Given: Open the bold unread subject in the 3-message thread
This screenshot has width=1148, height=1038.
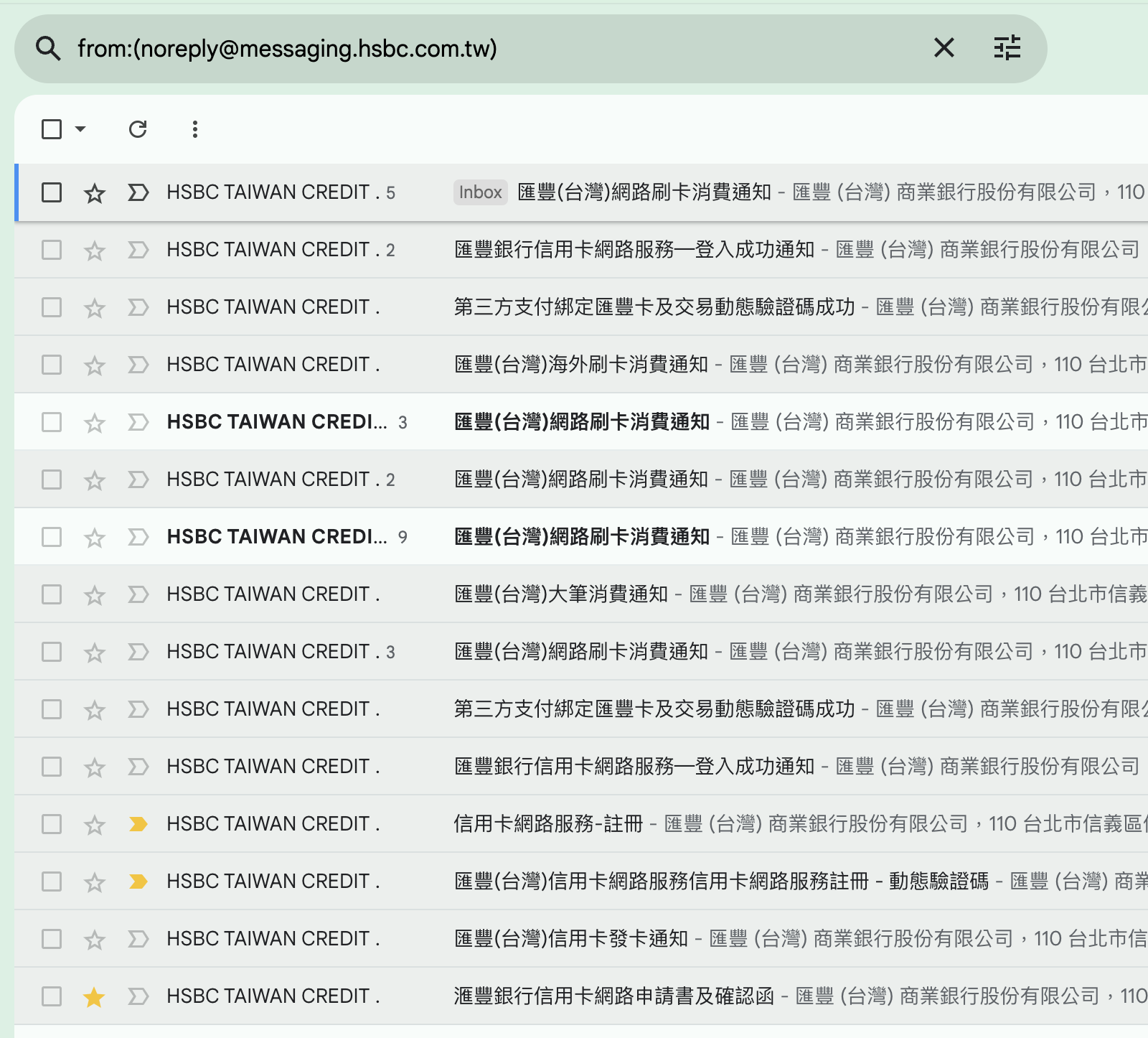Looking at the screenshot, I should click(582, 422).
